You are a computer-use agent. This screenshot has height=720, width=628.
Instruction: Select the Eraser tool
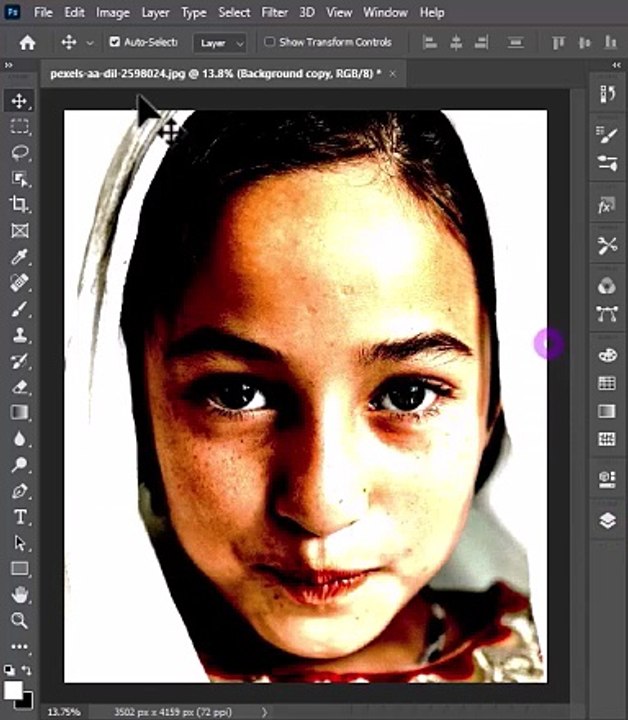[19, 387]
